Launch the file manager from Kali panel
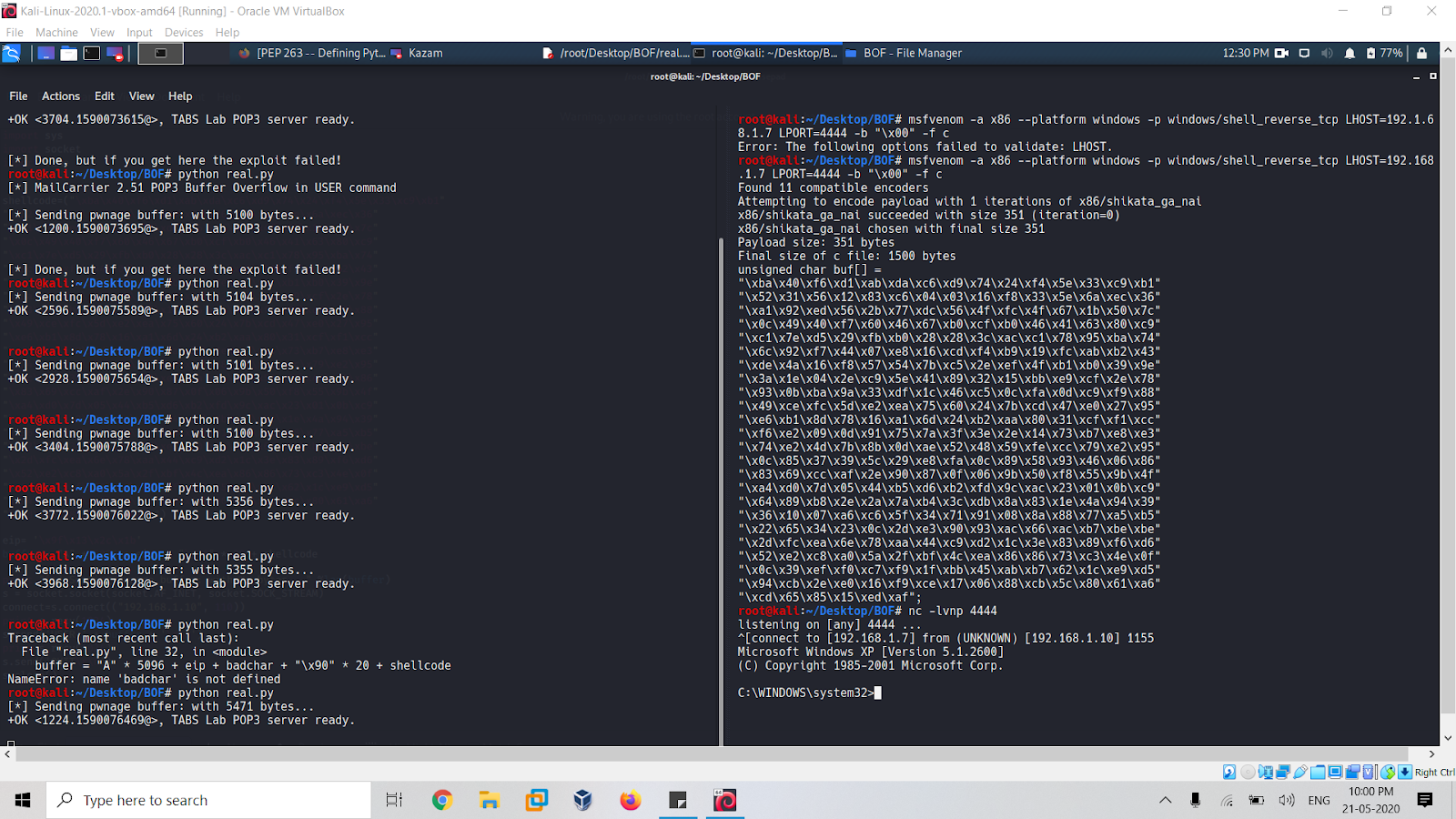 (x=69, y=54)
